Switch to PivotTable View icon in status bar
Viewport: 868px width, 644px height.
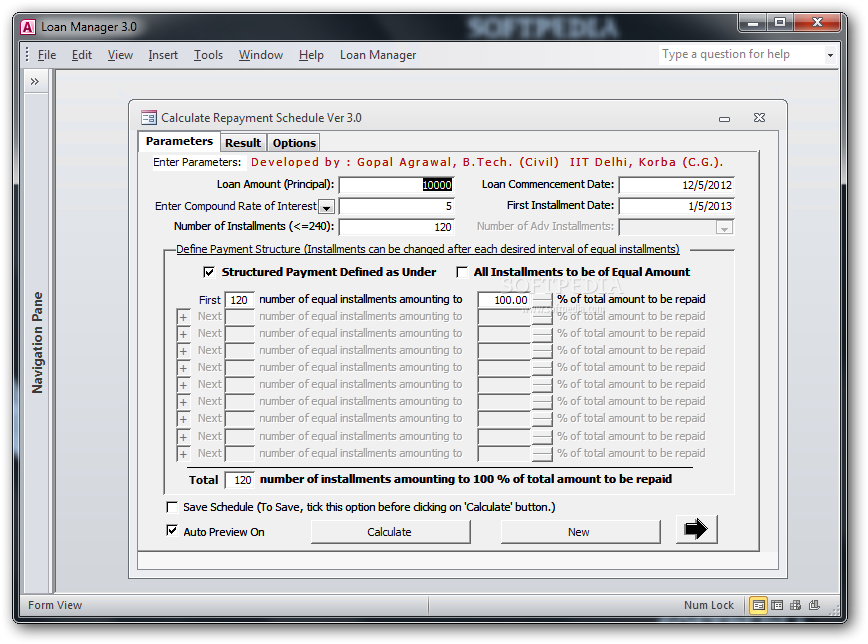tap(795, 605)
